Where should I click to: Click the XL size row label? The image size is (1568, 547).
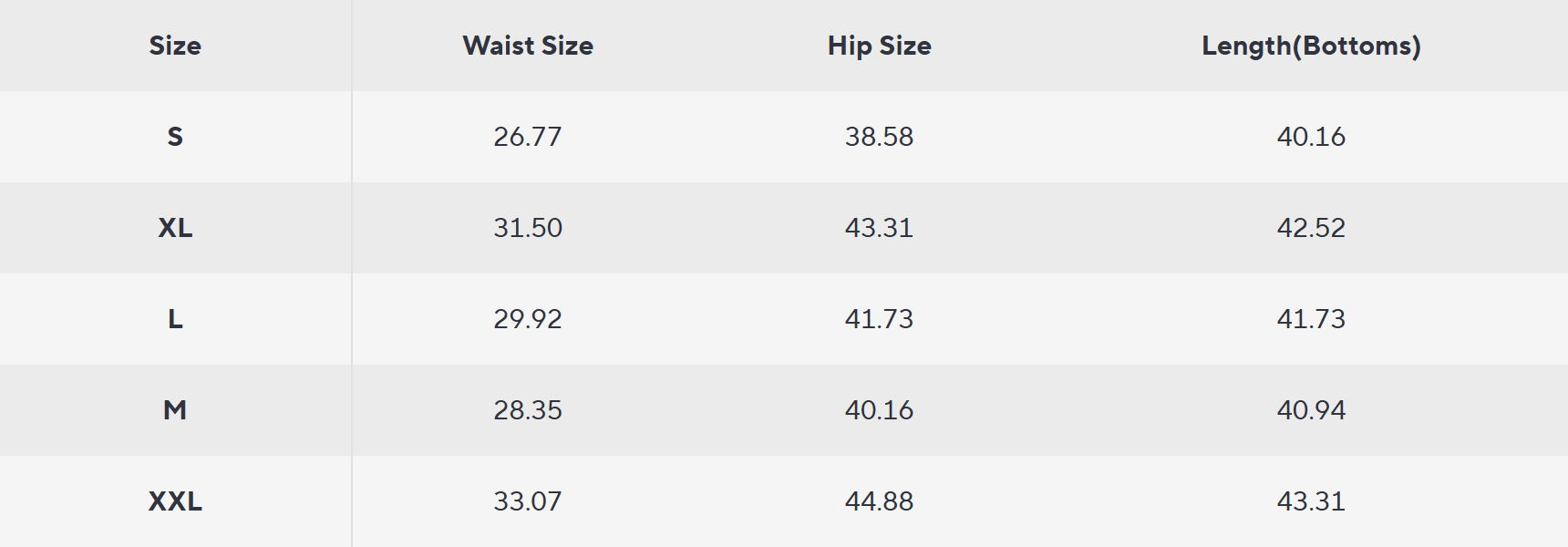(x=175, y=228)
